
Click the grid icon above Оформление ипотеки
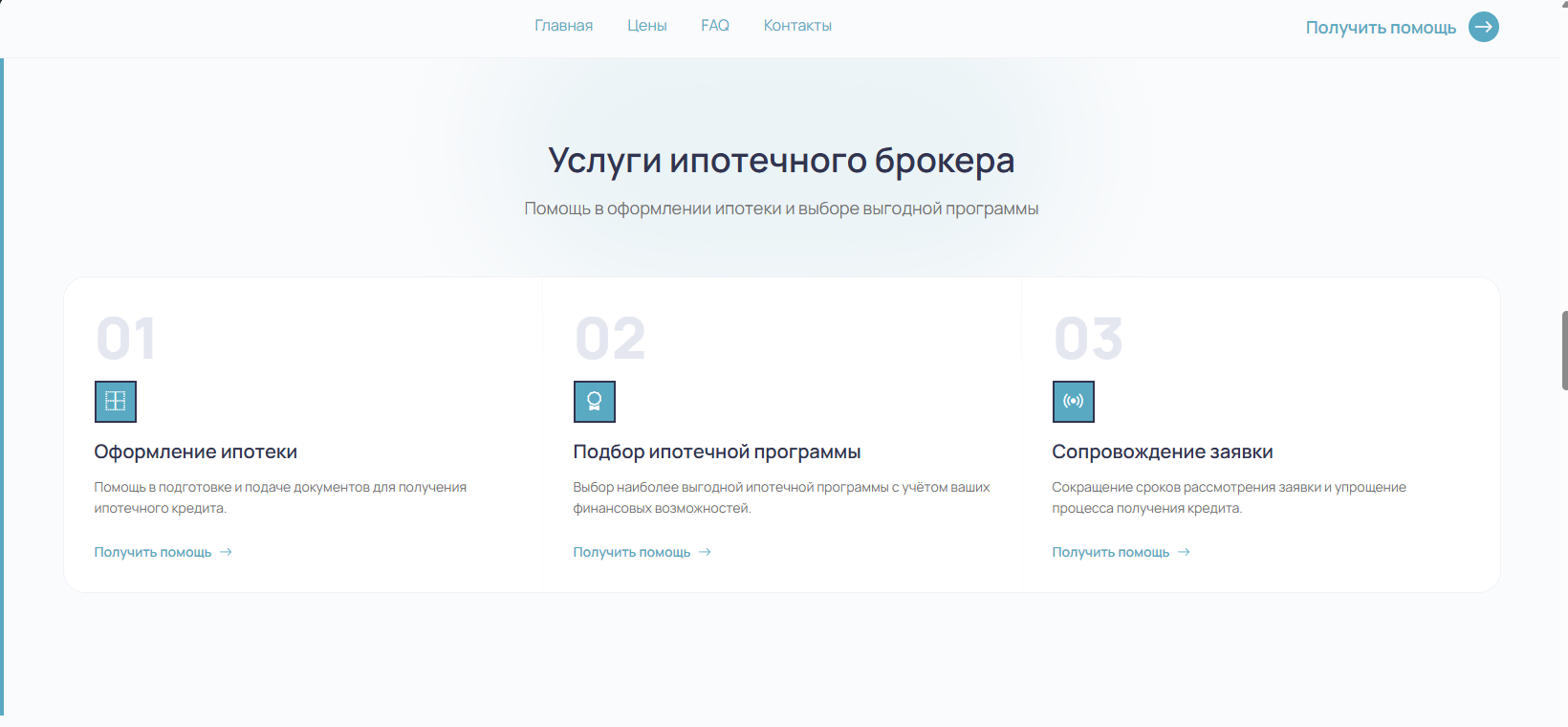point(116,402)
